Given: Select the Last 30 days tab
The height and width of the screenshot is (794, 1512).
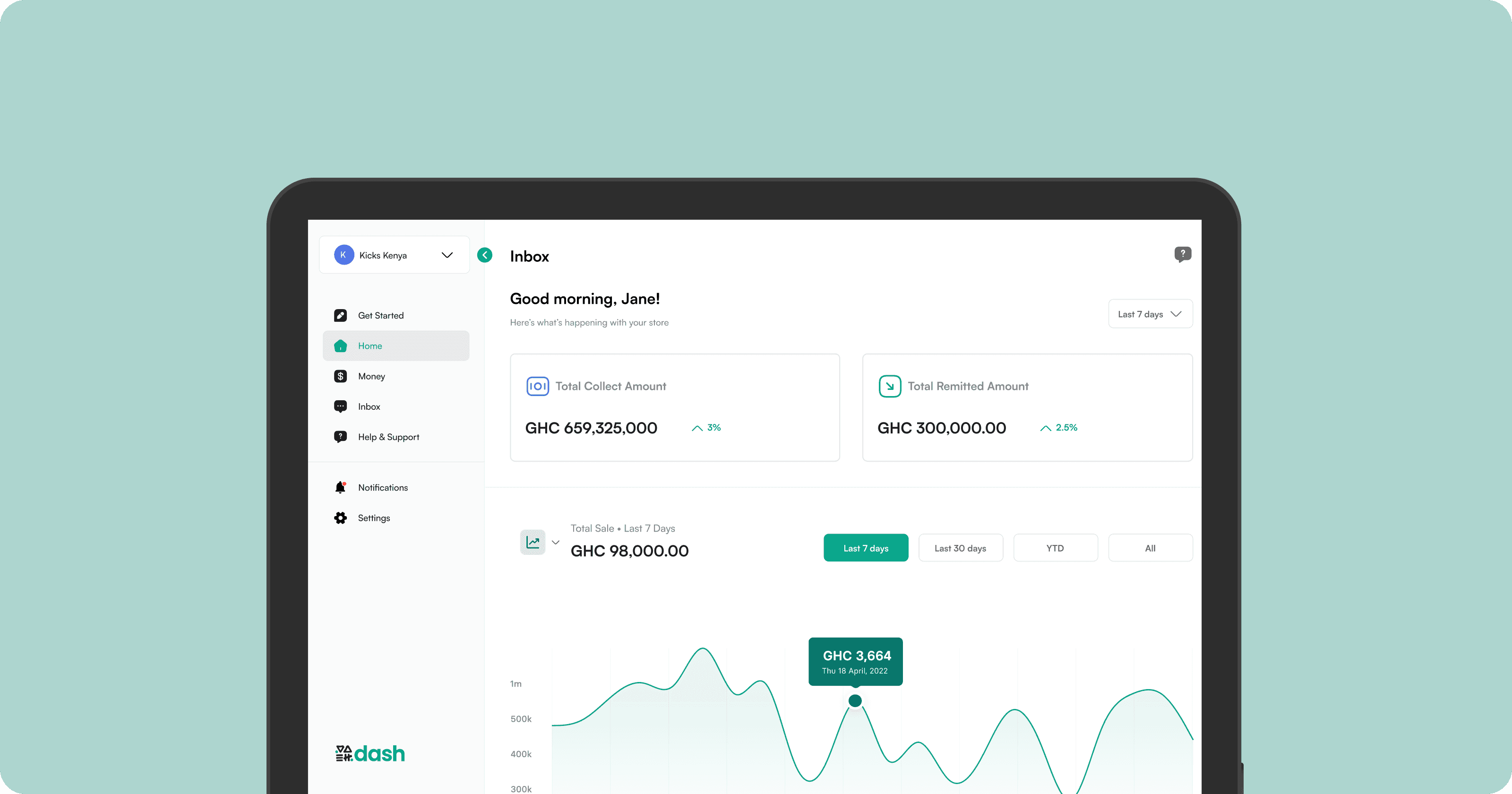Looking at the screenshot, I should click(x=960, y=548).
